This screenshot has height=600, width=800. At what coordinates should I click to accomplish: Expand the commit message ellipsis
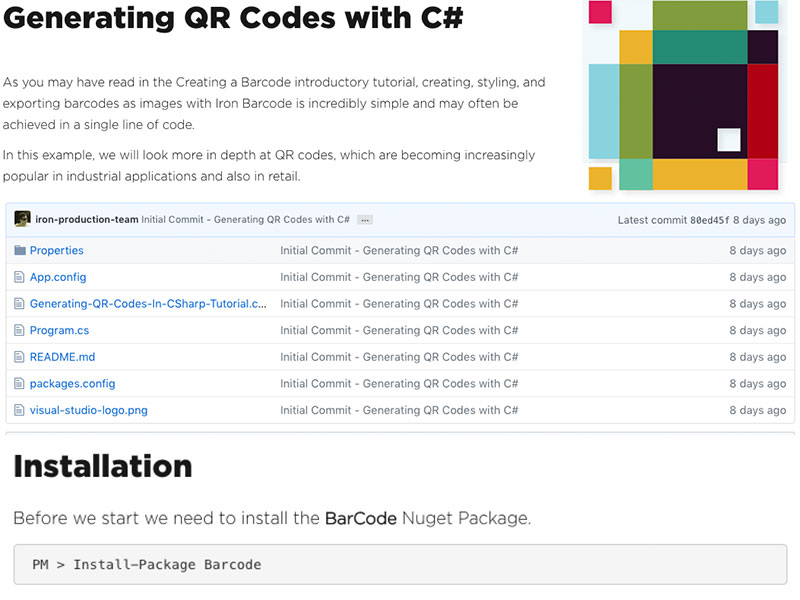coord(364,219)
